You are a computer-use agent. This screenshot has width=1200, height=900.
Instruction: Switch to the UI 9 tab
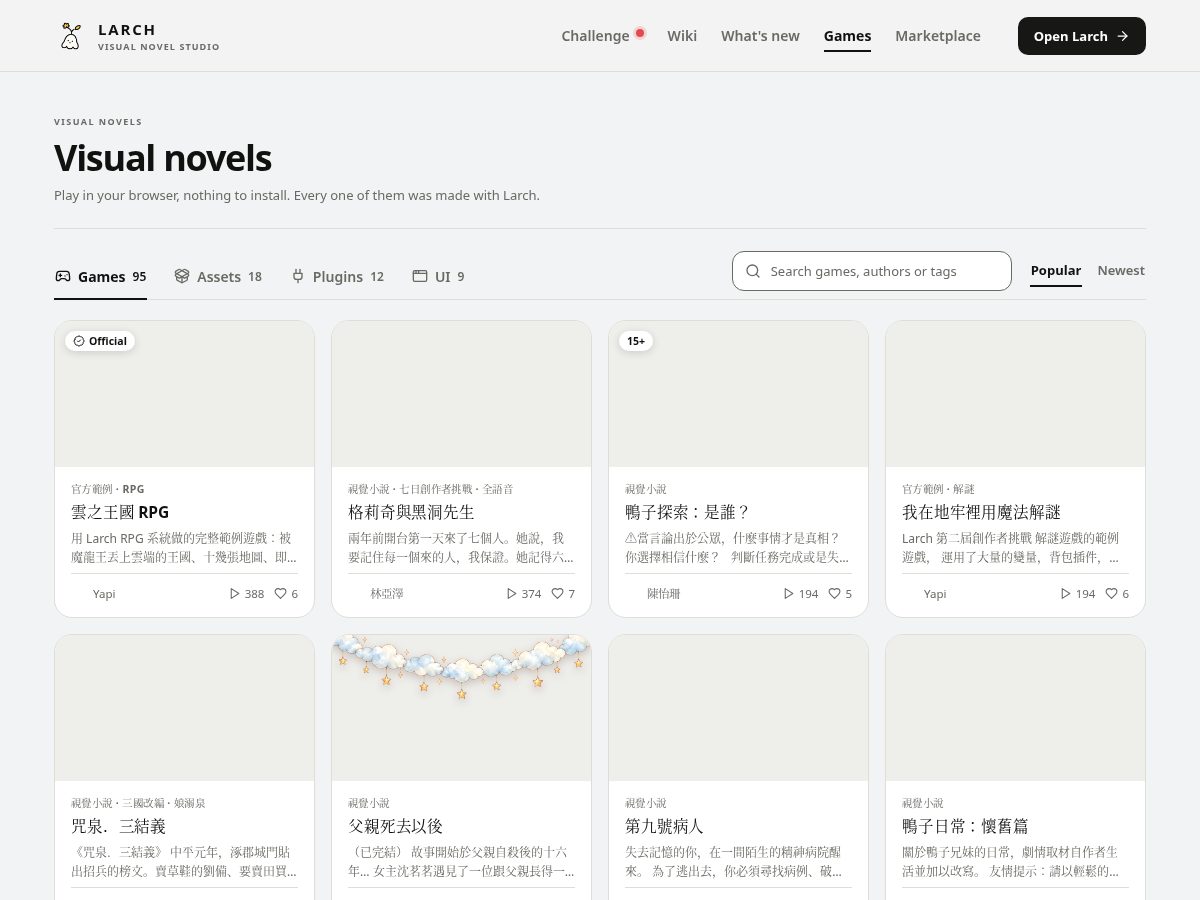click(438, 277)
